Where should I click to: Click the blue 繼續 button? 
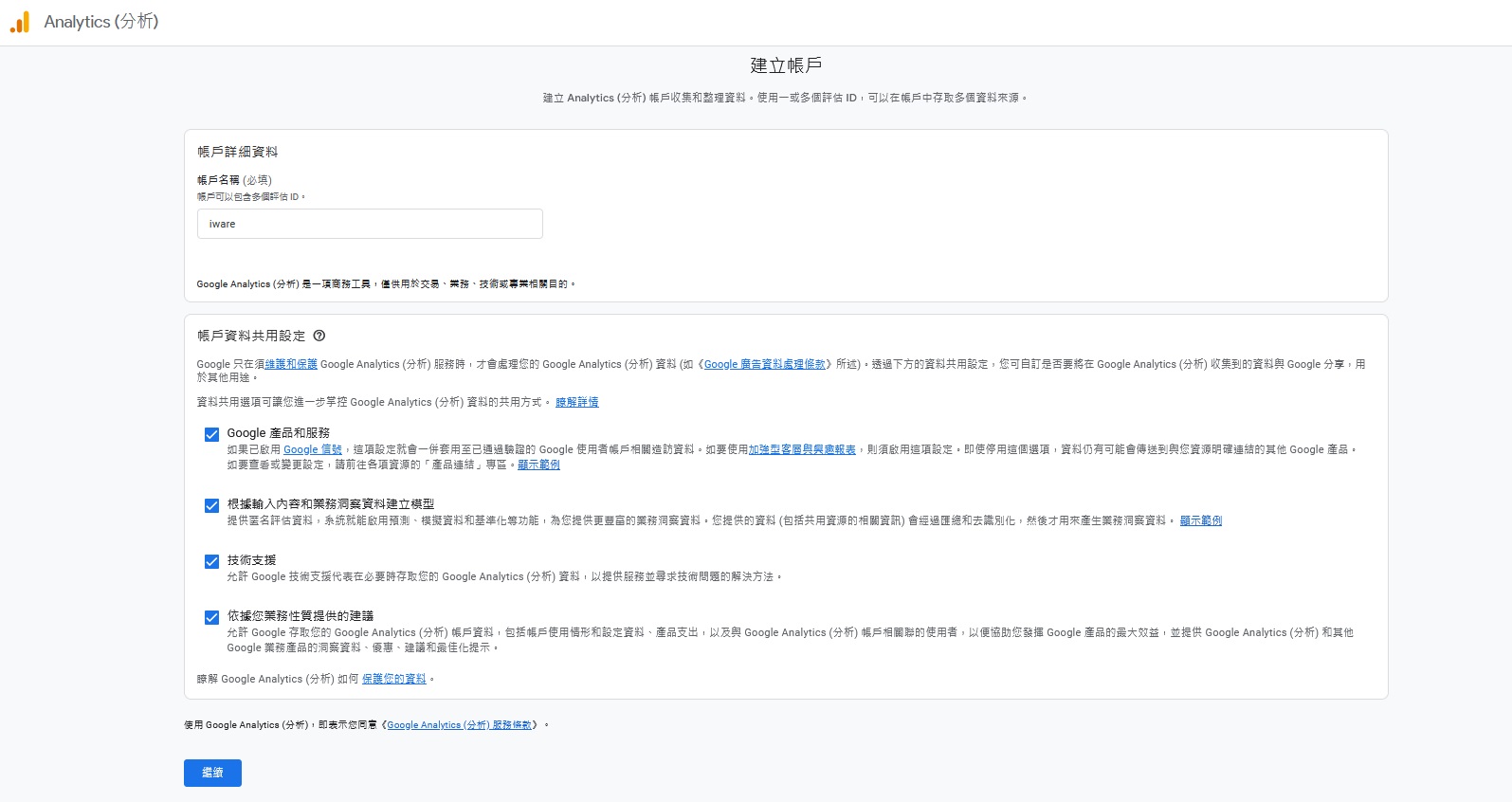tap(212, 773)
